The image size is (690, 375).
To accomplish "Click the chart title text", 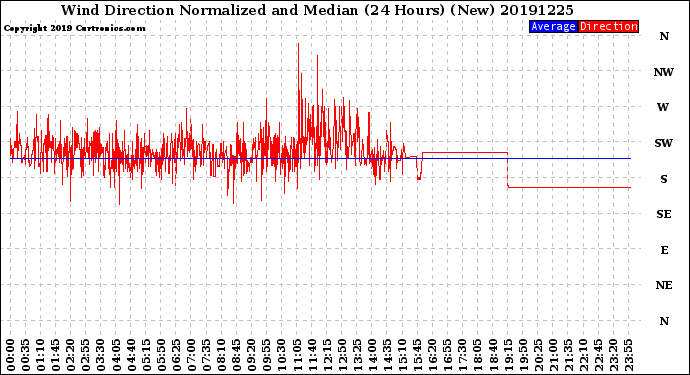I will (x=317, y=10).
